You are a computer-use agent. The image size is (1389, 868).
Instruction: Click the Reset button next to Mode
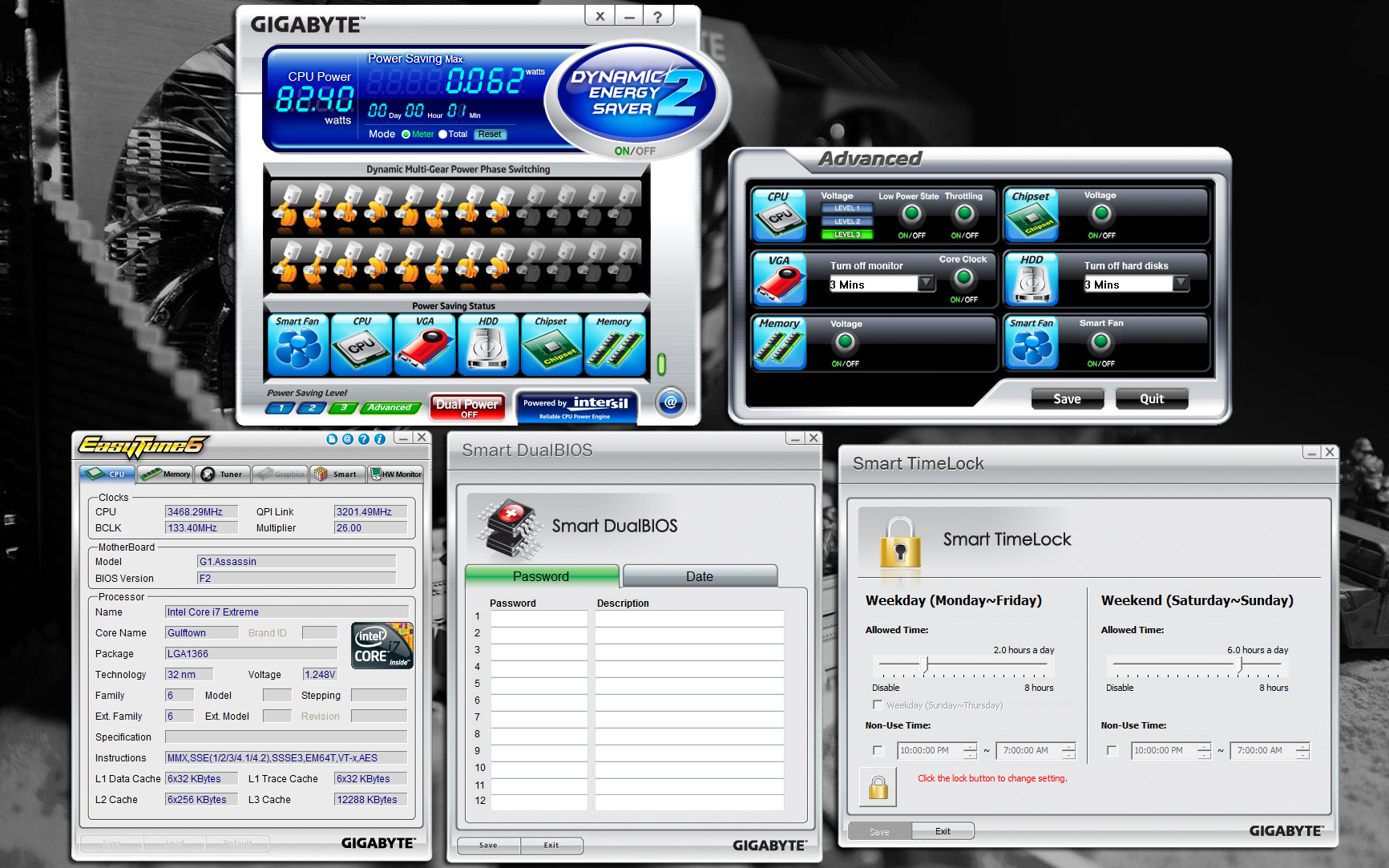[x=490, y=135]
